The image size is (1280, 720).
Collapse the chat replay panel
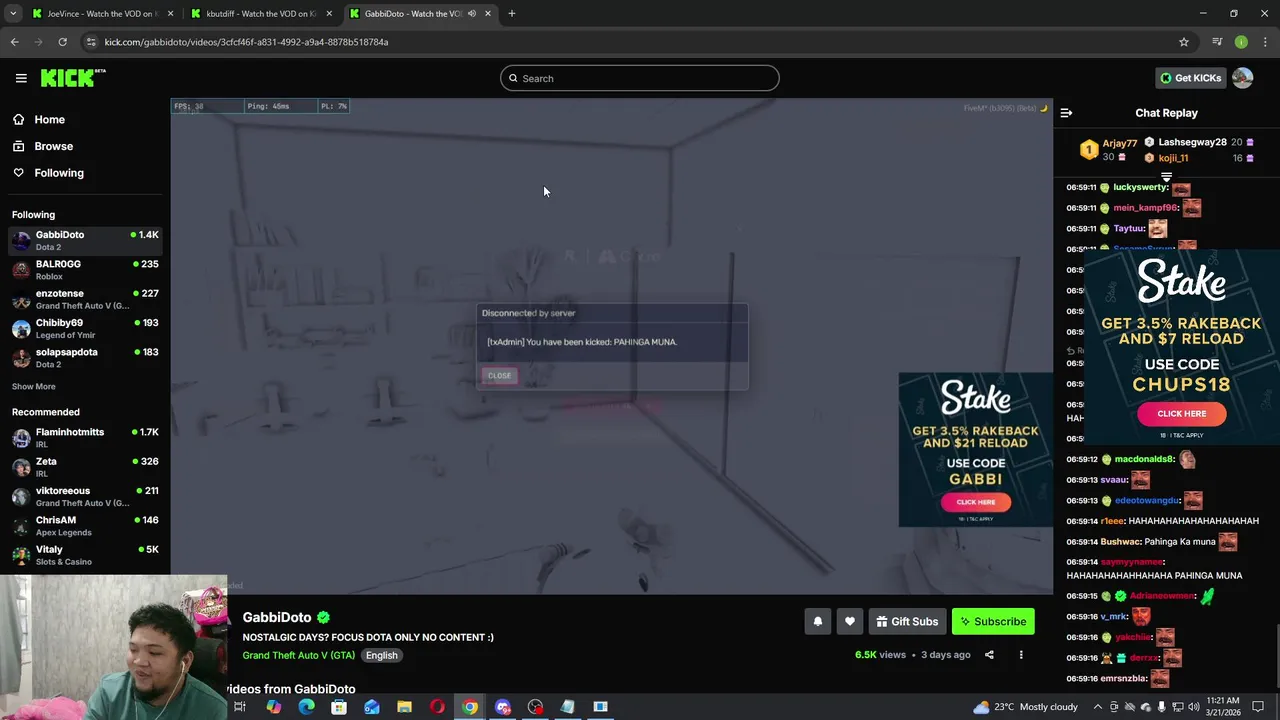point(1066,113)
